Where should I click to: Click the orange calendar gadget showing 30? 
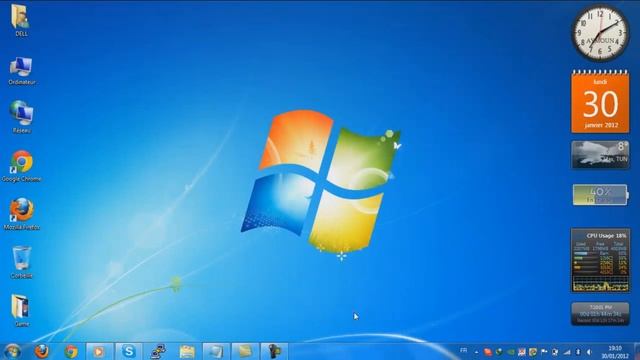coord(600,101)
